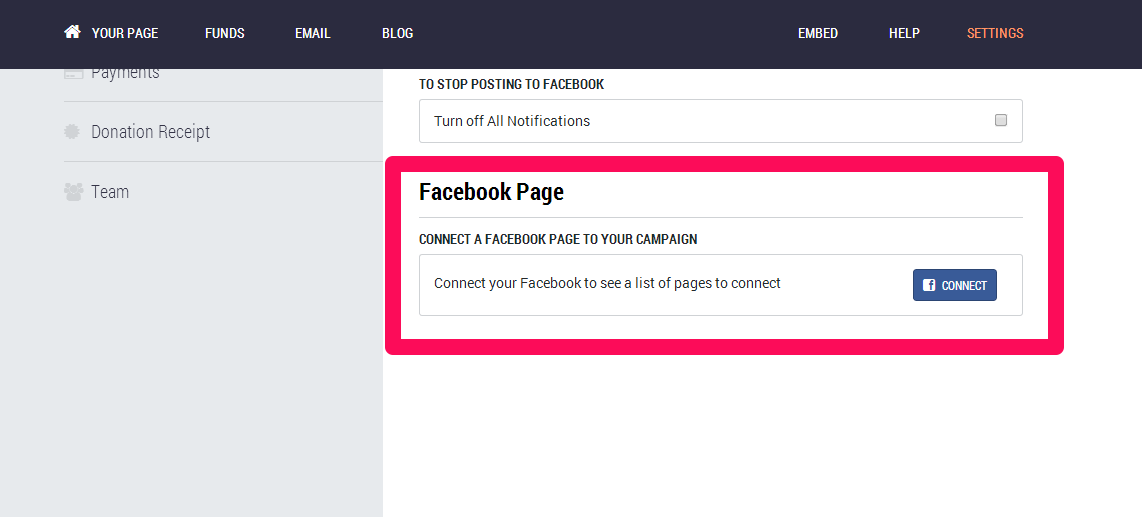The image size is (1142, 517).
Task: Click the Facebook Page heading
Action: click(492, 192)
